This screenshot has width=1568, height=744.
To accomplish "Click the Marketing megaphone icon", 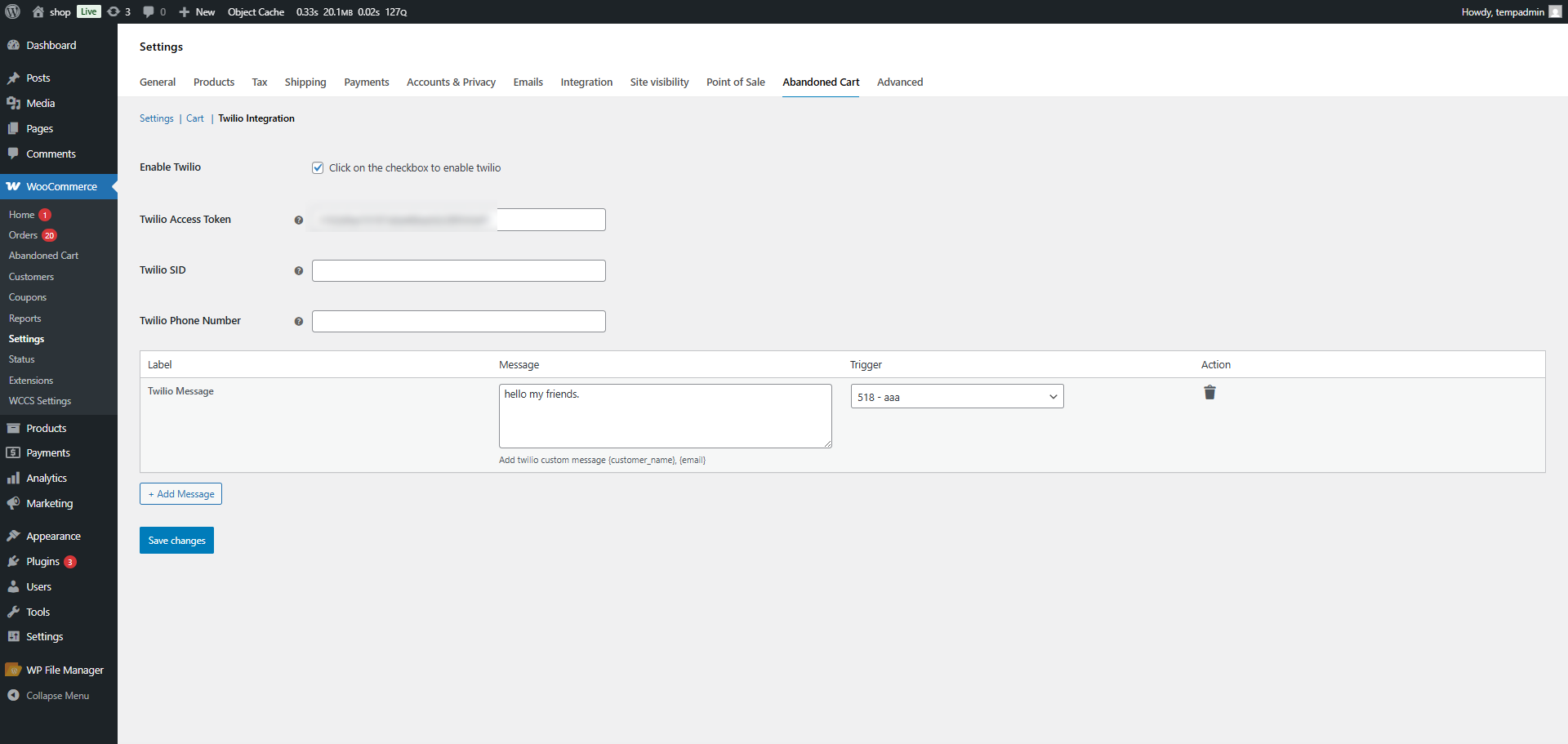I will point(13,503).
